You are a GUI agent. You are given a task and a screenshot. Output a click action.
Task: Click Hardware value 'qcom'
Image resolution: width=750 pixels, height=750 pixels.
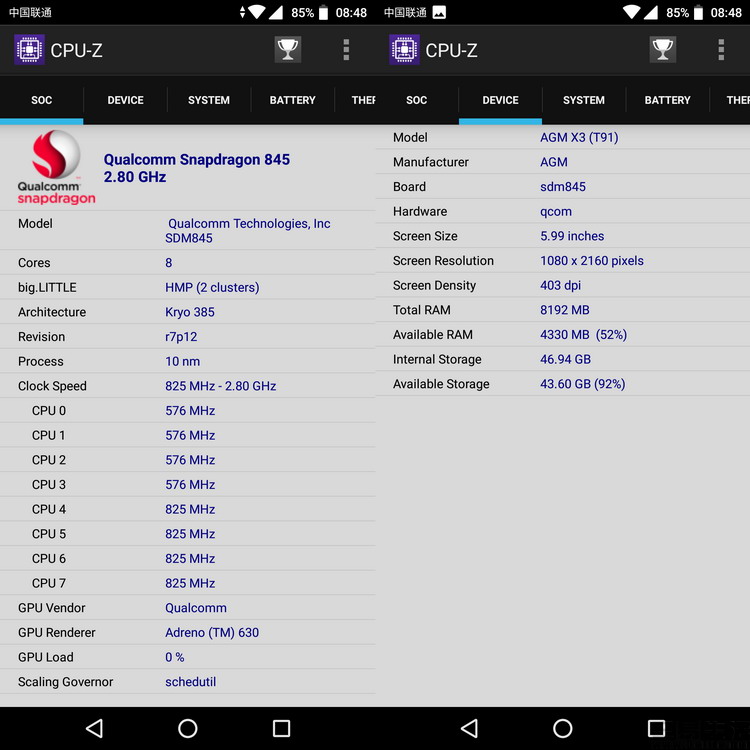point(556,211)
